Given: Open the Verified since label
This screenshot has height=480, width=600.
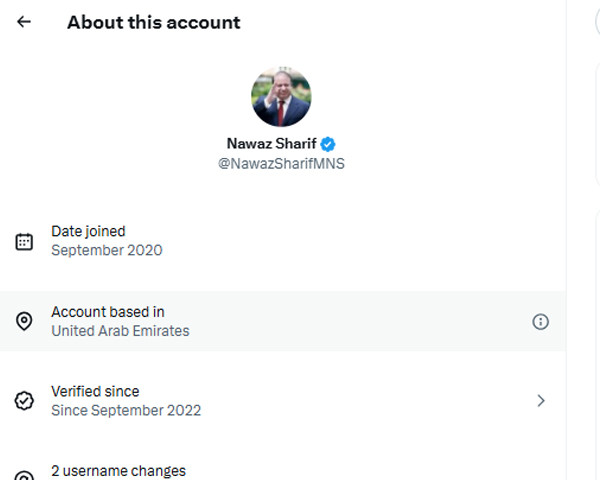Looking at the screenshot, I should [95, 391].
